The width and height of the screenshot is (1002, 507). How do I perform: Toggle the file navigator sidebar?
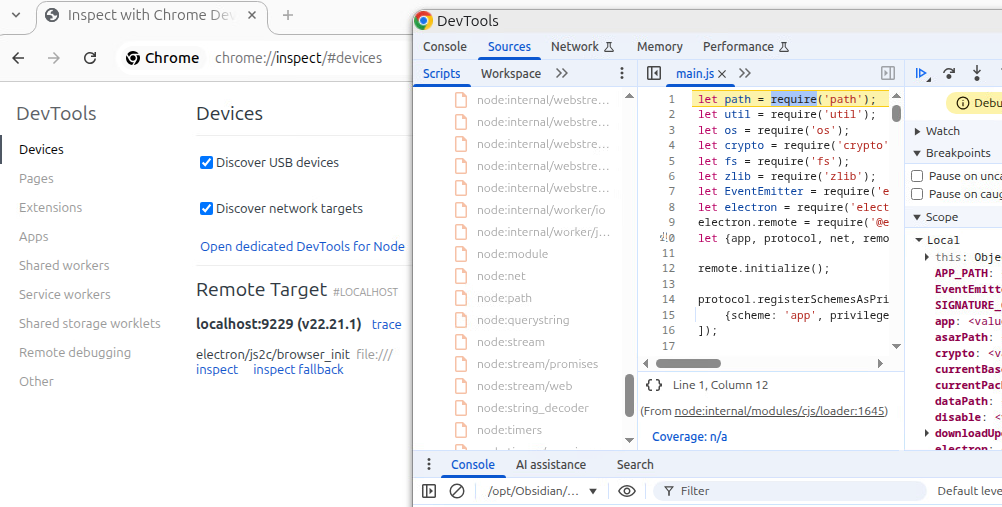[x=654, y=74]
